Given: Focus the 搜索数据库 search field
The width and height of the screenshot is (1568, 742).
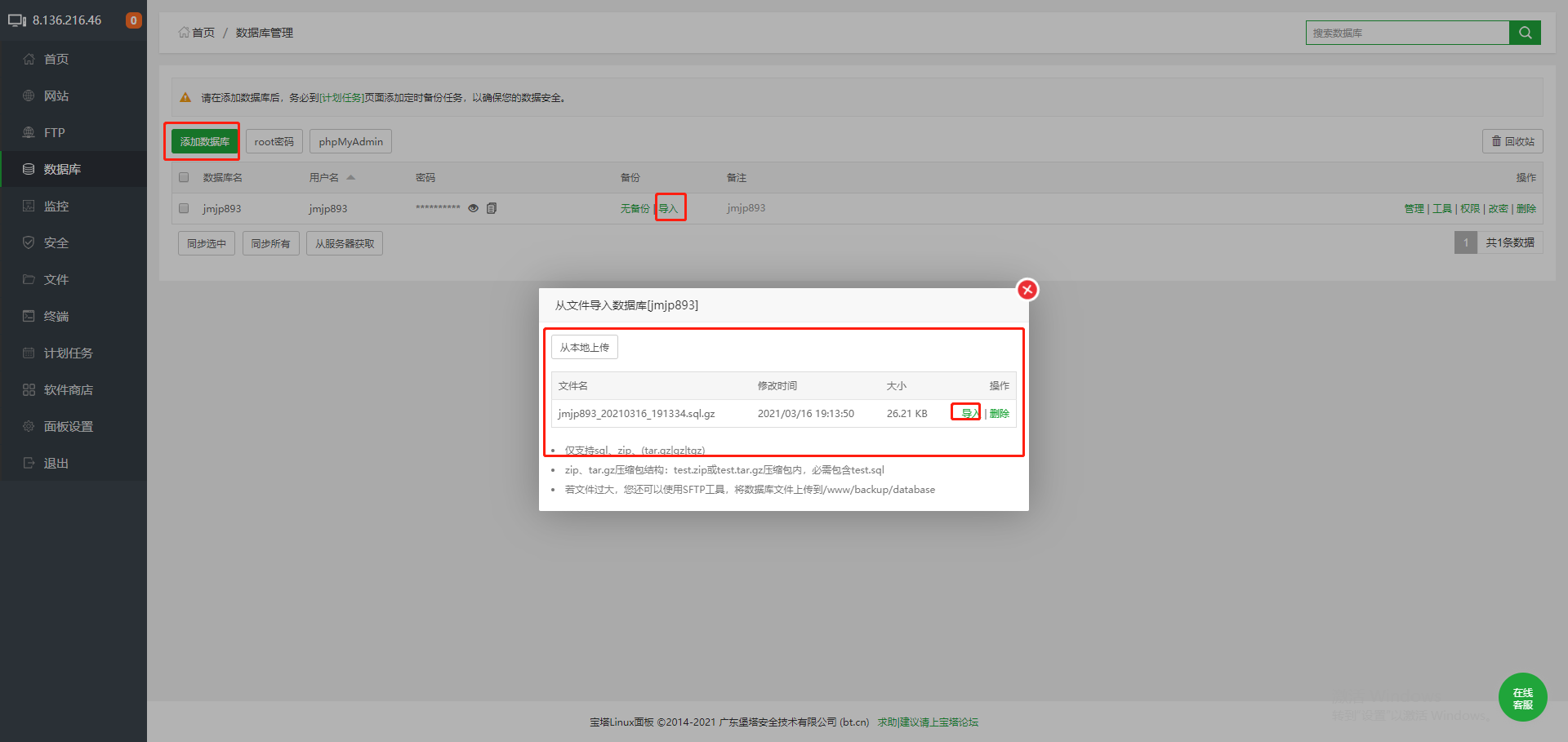Looking at the screenshot, I should coord(1407,33).
